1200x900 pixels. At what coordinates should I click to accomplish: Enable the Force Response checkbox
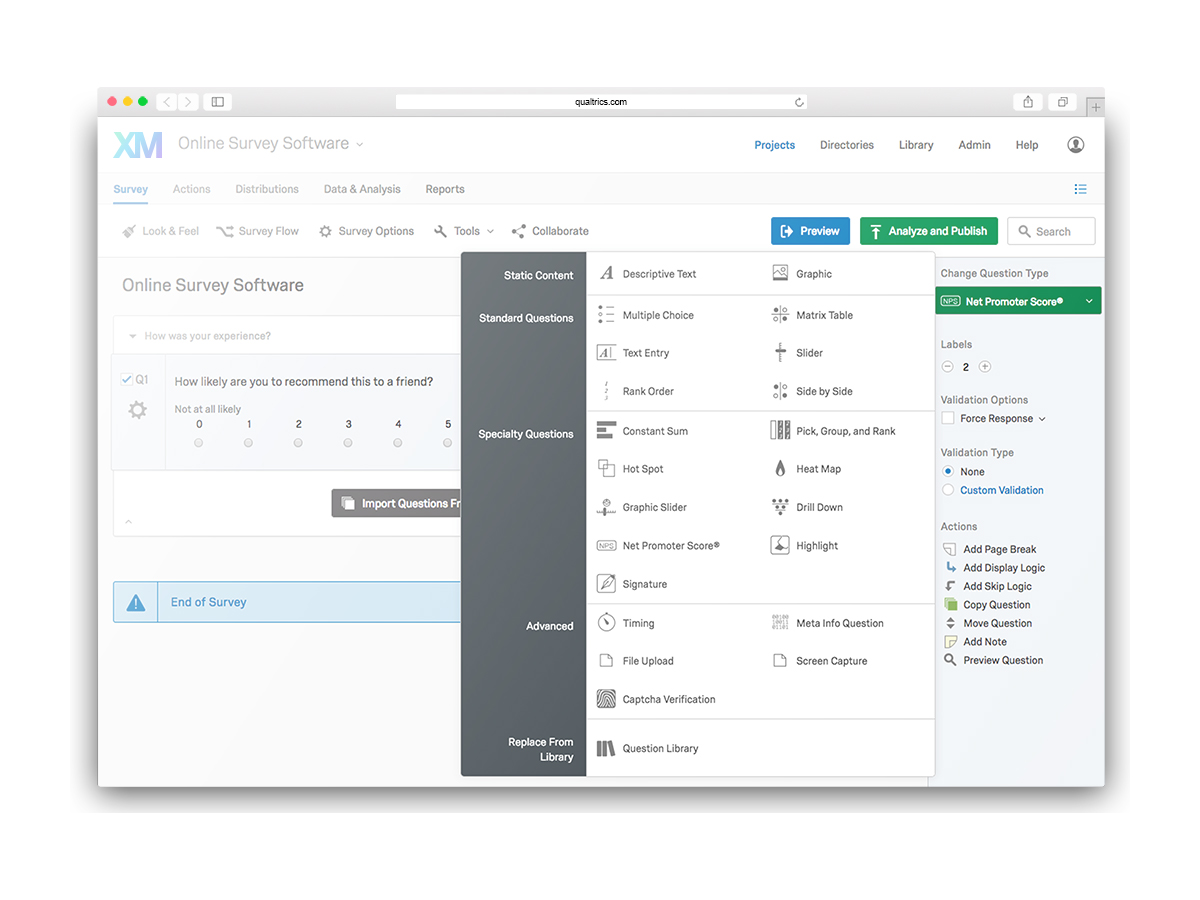point(948,419)
